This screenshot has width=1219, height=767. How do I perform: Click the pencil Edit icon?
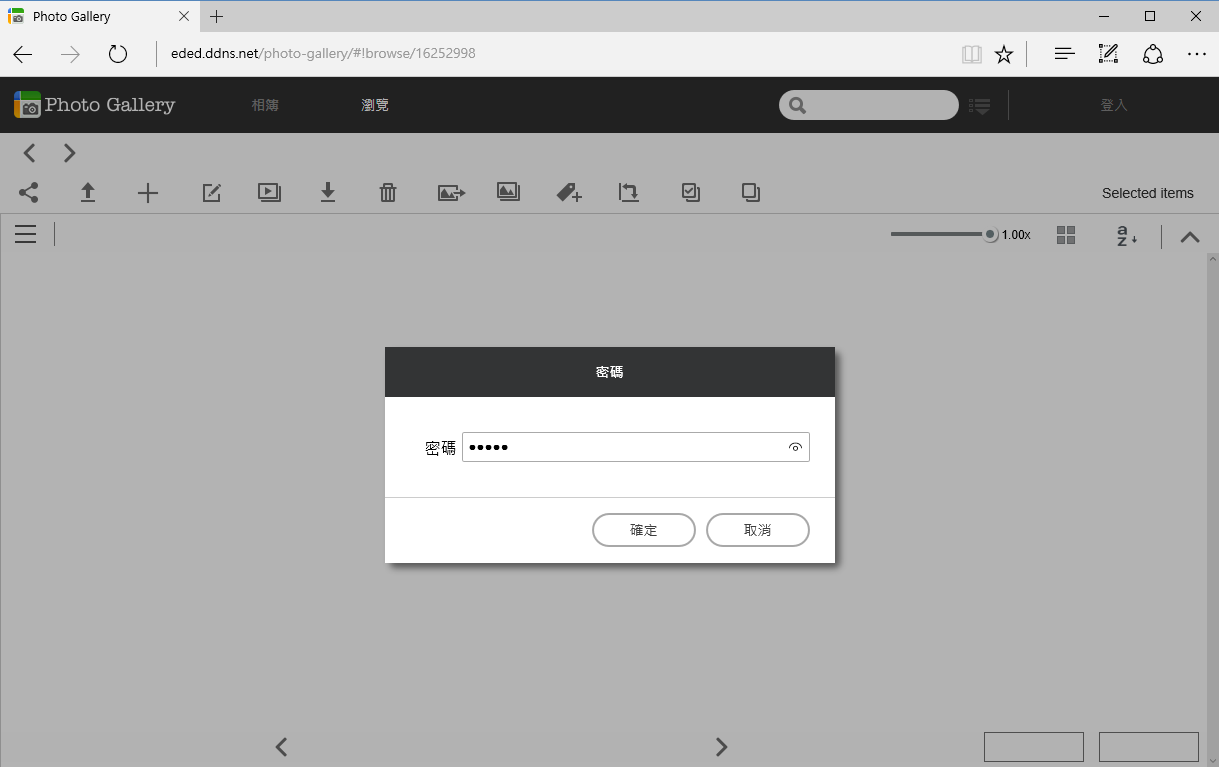(212, 193)
